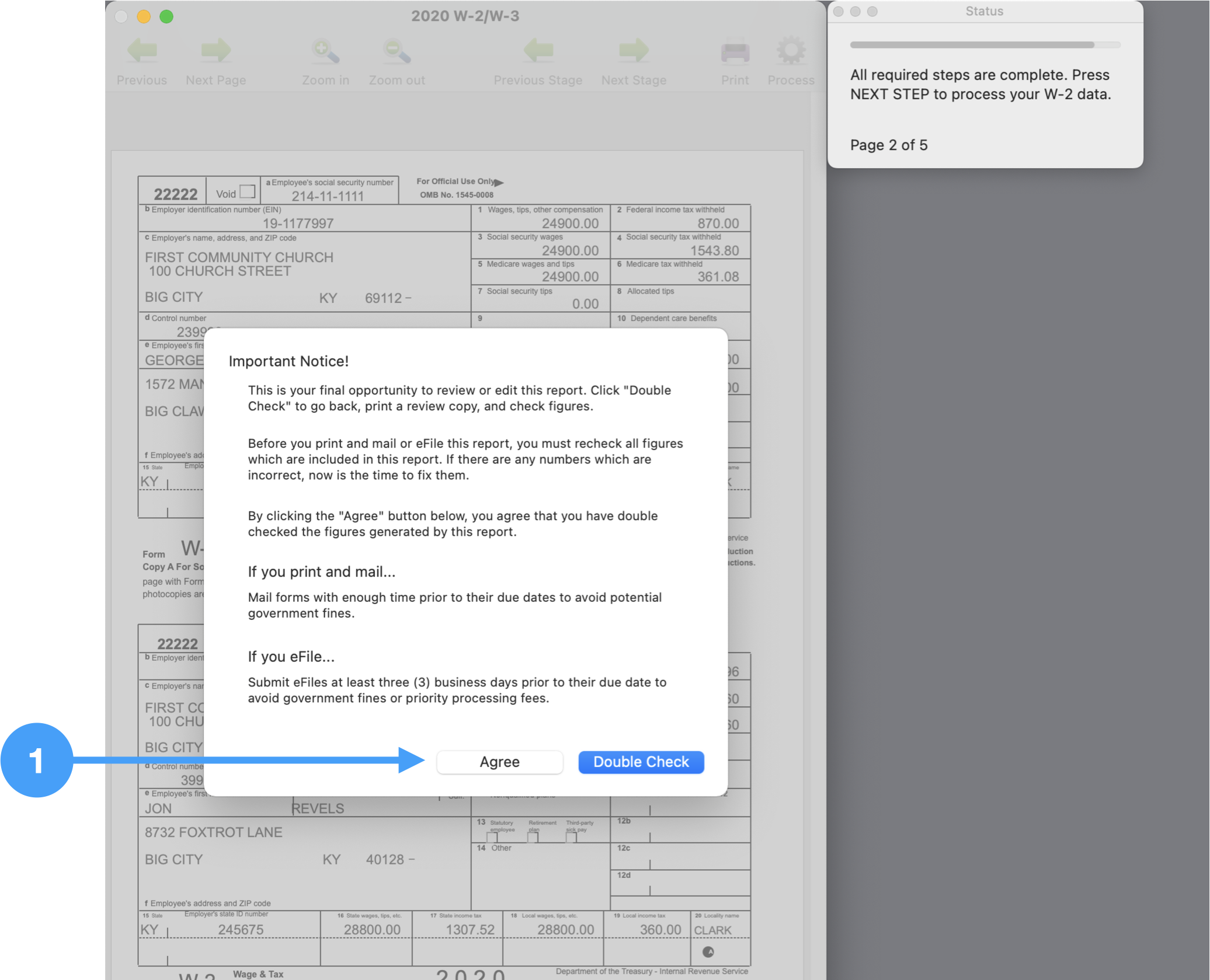Go to Previous Stage arrow
This screenshot has height=980, width=1210.
pos(538,51)
